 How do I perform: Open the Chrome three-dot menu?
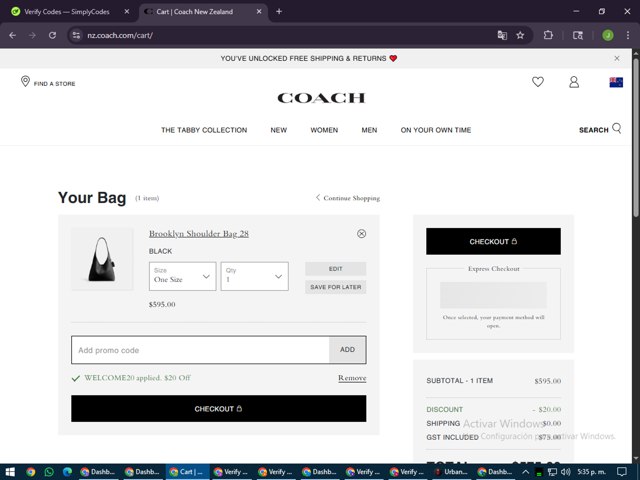click(x=628, y=36)
